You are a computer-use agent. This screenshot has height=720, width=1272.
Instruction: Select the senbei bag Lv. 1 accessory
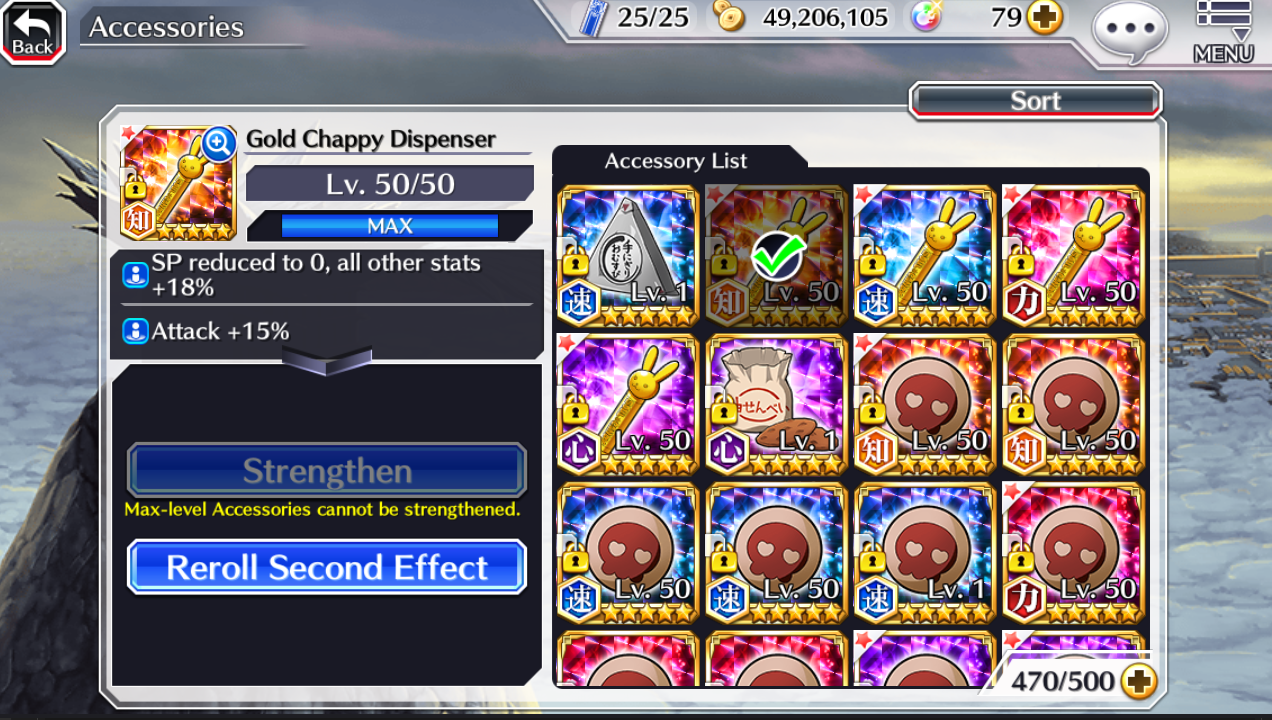[775, 404]
